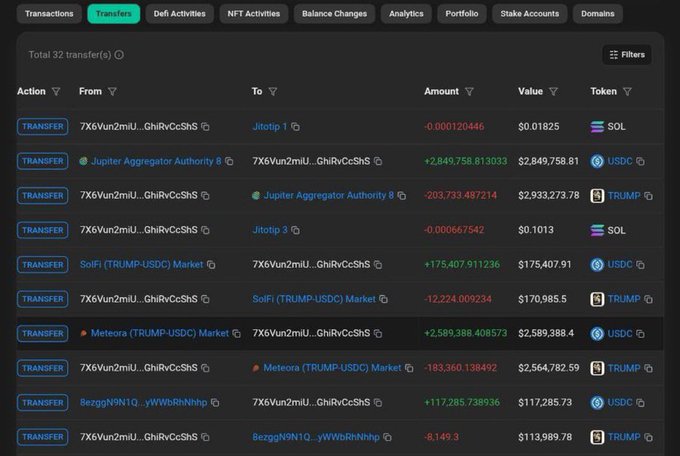Screen dimensions: 680x456
Task: Open SolFi (TRUMP-USDC) Market in From column
Action: [x=141, y=265]
